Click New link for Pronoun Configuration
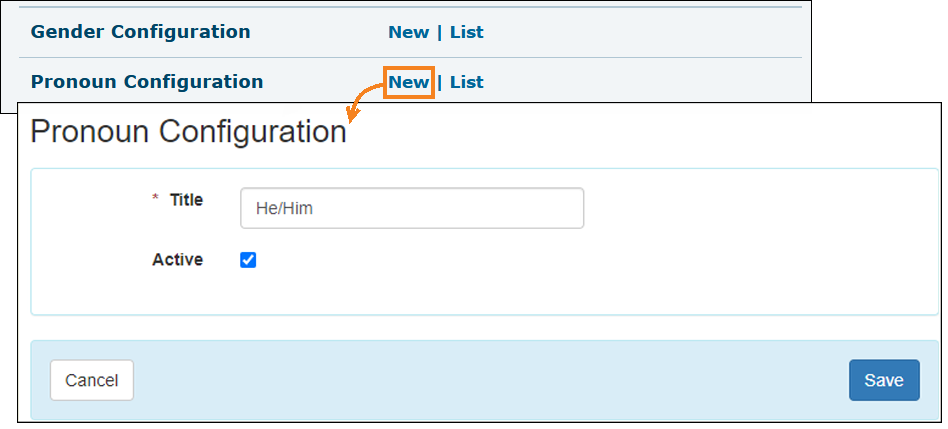 tap(408, 82)
